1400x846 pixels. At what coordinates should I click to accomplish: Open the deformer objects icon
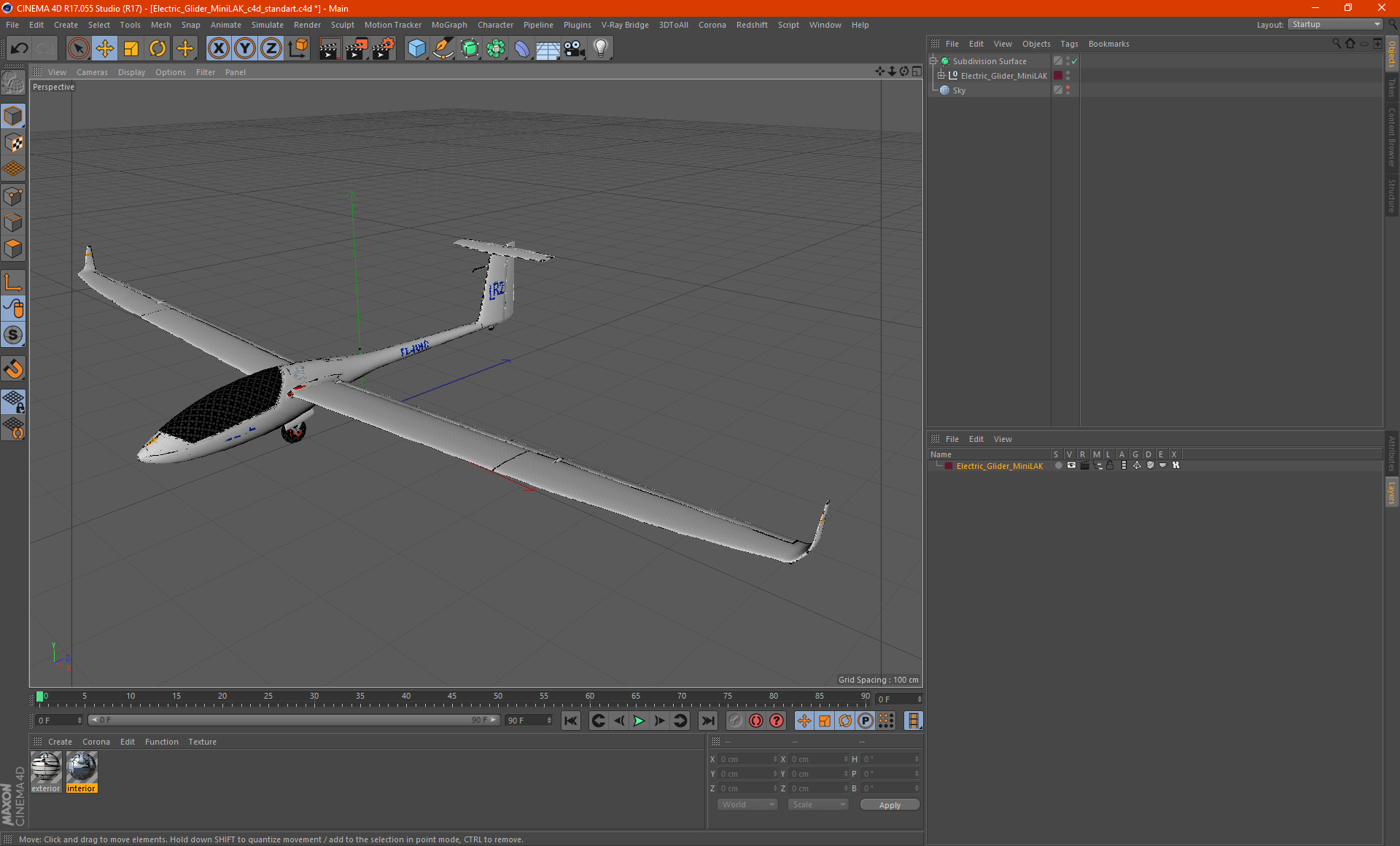click(522, 49)
